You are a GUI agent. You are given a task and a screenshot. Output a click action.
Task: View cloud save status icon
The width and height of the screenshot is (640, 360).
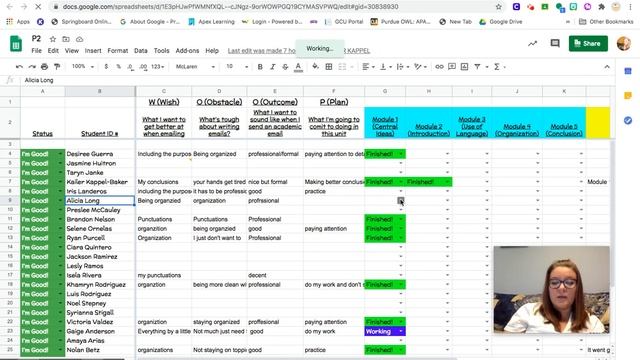coord(80,39)
